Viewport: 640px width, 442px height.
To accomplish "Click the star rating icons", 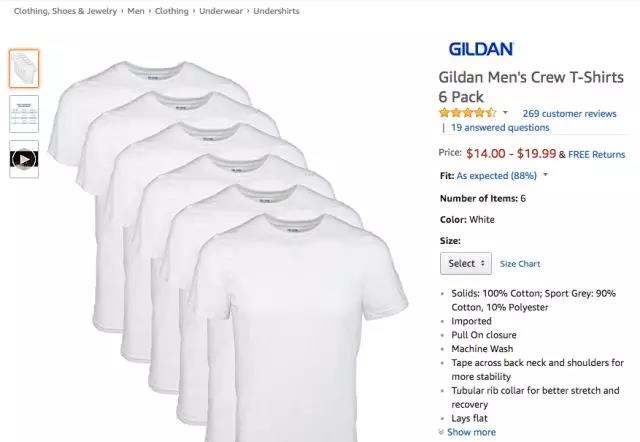I will pyautogui.click(x=467, y=113).
